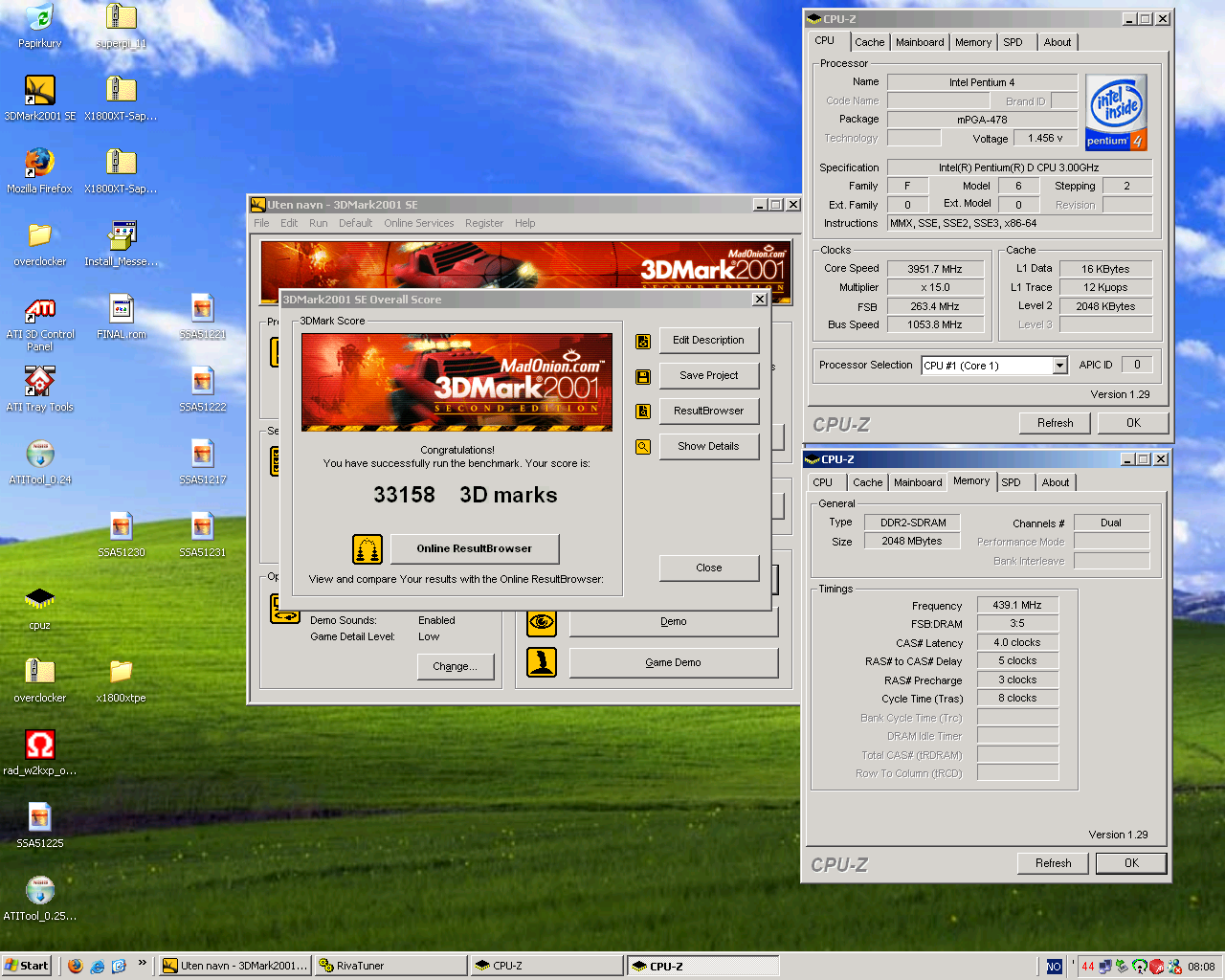The width and height of the screenshot is (1225, 980).
Task: Click the Edit Description notepad icon
Action: 643,341
